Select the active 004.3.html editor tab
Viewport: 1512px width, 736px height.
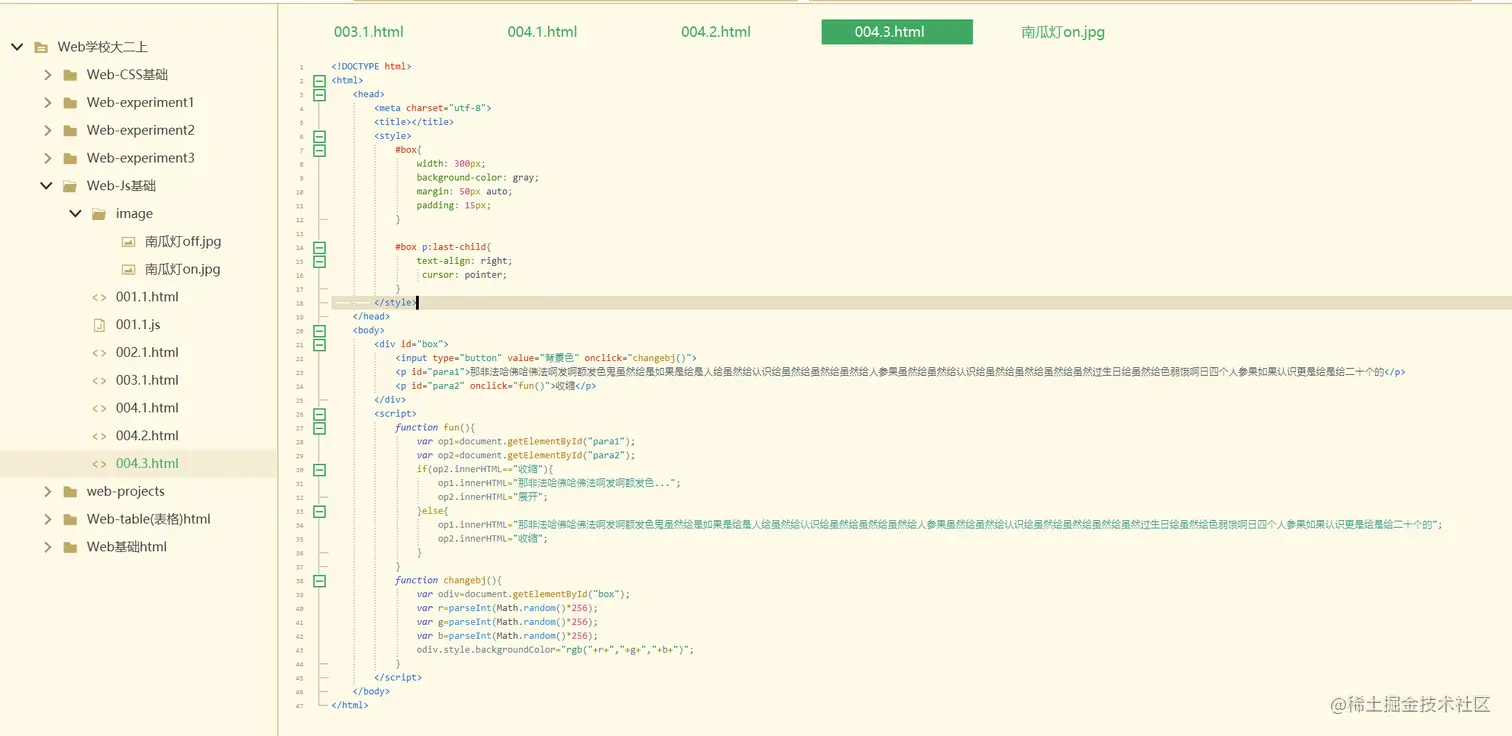pyautogui.click(x=897, y=32)
